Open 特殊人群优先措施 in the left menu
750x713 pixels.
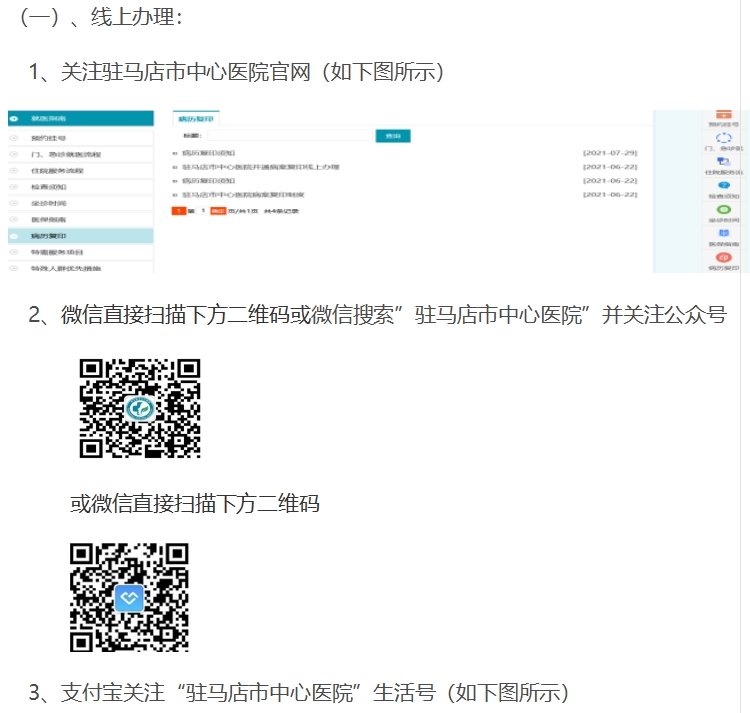click(x=81, y=267)
